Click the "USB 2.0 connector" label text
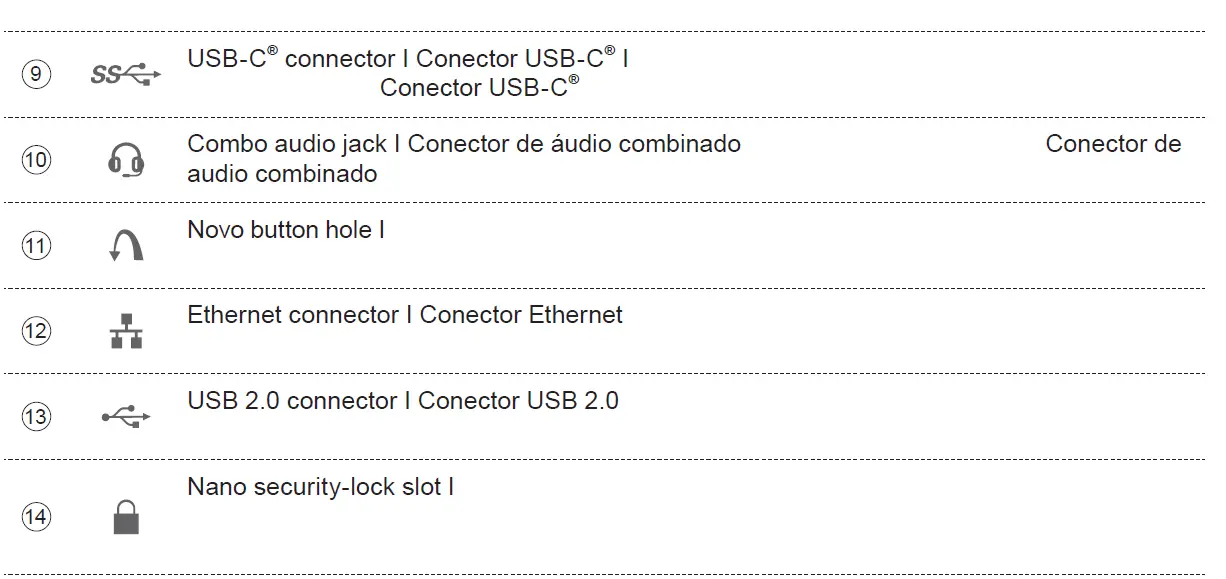The image size is (1226, 579). 293,401
